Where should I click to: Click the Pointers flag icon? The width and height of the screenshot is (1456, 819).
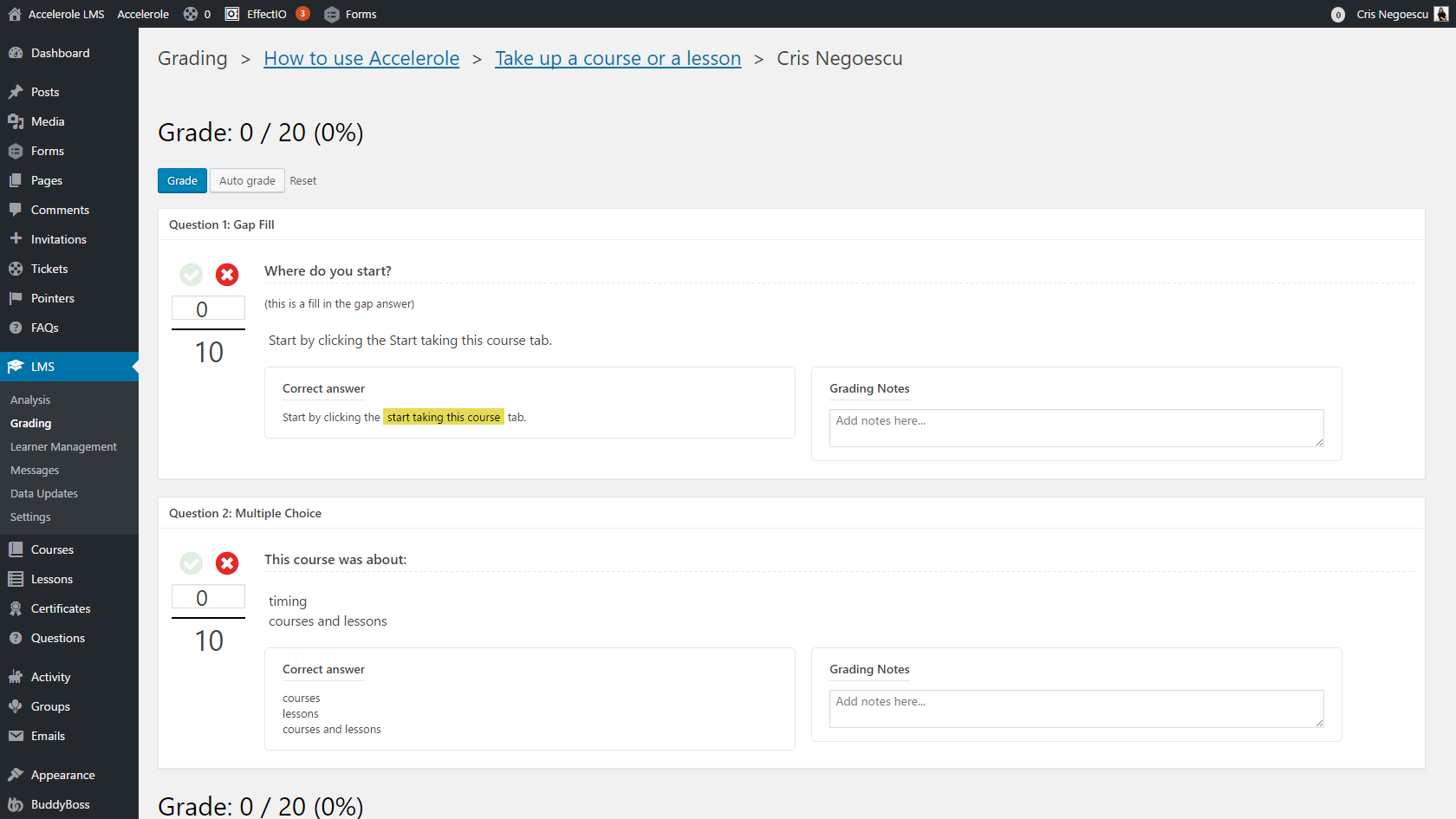point(16,298)
